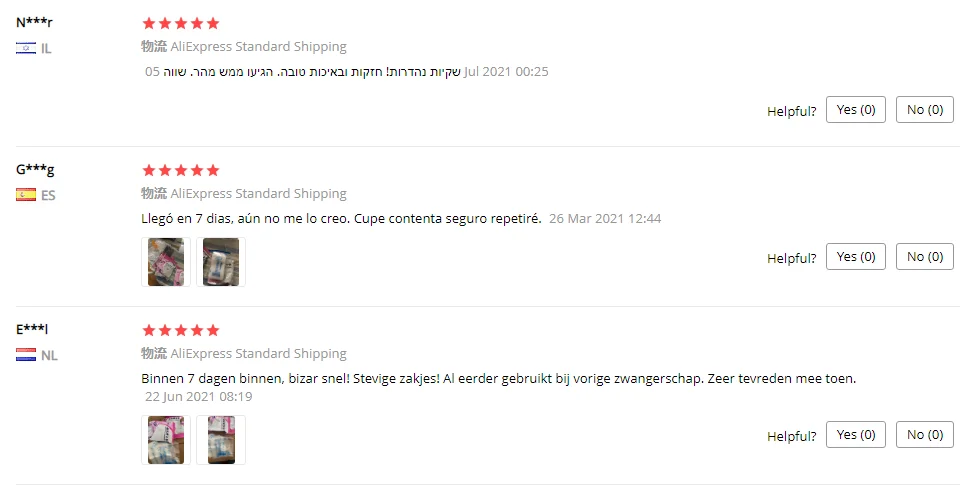
Task: Click the username N***r
Action: point(34,22)
